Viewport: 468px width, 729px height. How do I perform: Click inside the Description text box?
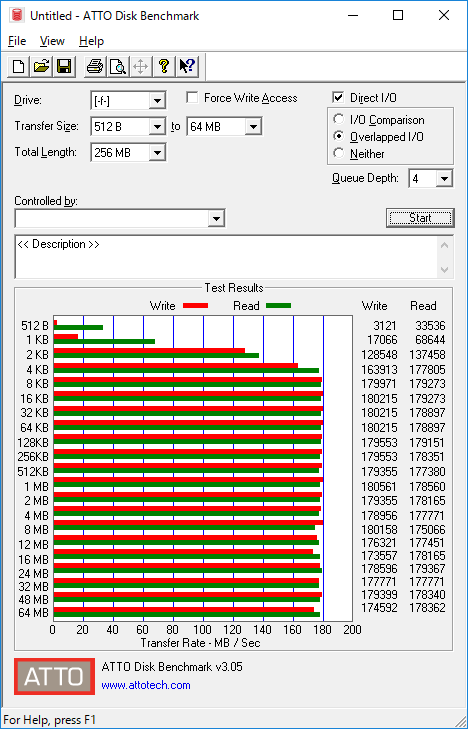click(x=228, y=257)
